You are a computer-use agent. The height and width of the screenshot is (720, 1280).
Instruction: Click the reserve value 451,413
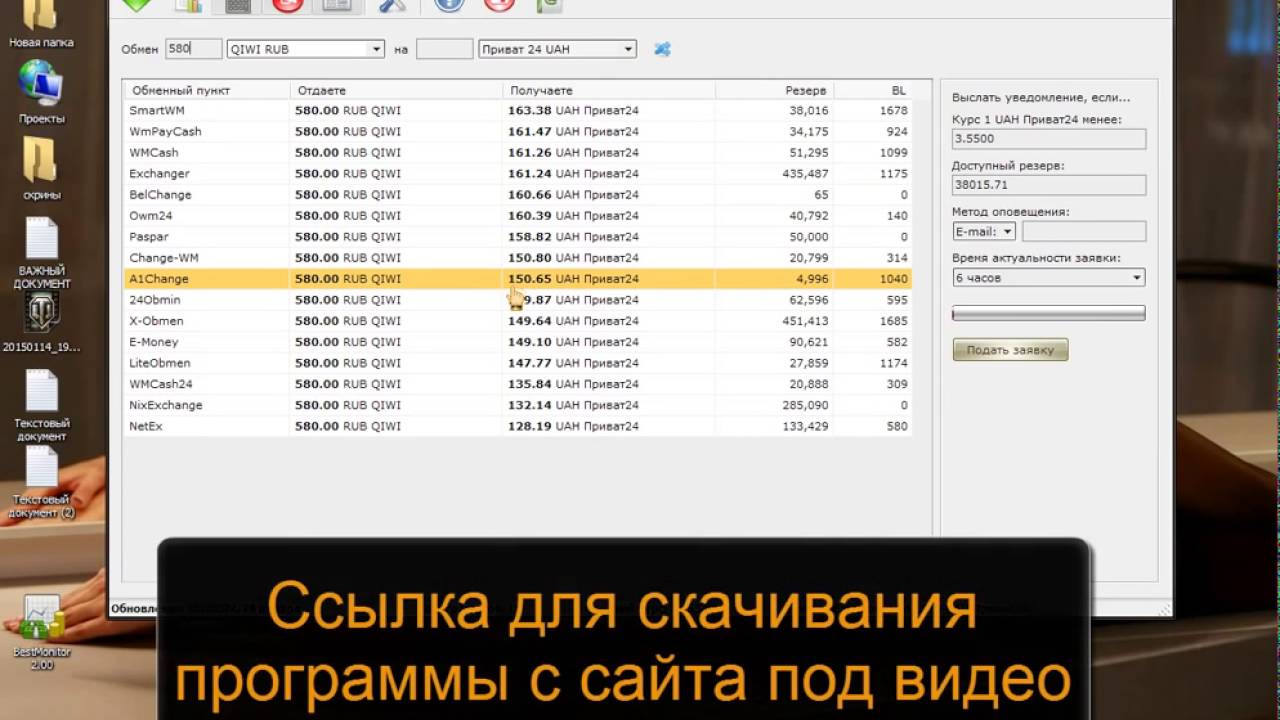click(807, 320)
